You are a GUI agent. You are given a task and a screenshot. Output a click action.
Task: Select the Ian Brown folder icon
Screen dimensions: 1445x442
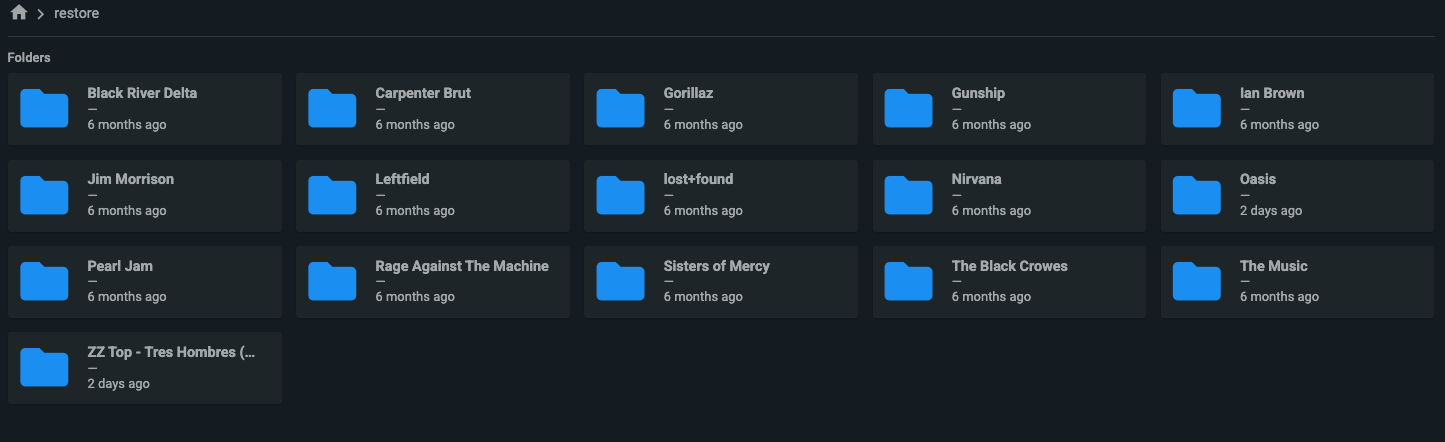[x=1197, y=109]
